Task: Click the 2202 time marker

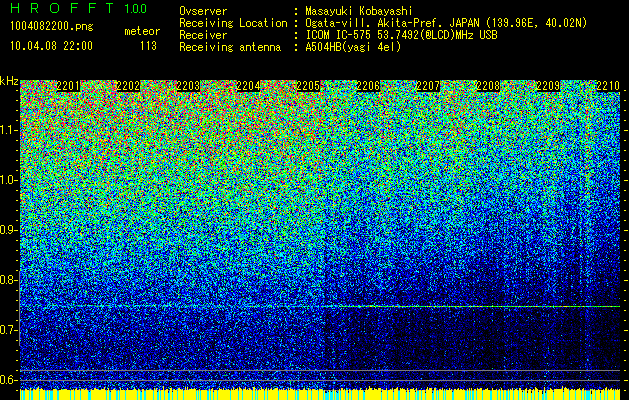Action: (128, 85)
